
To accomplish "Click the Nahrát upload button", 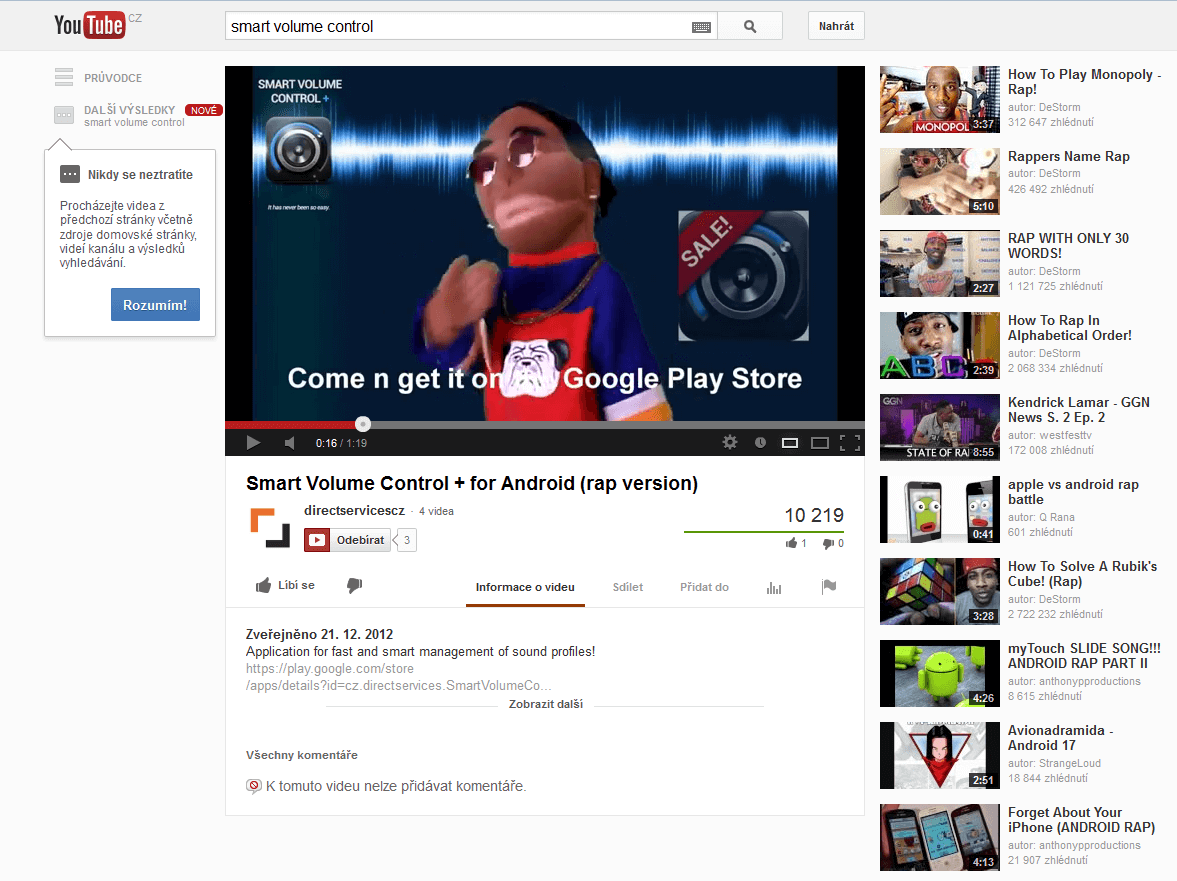I will [x=836, y=26].
